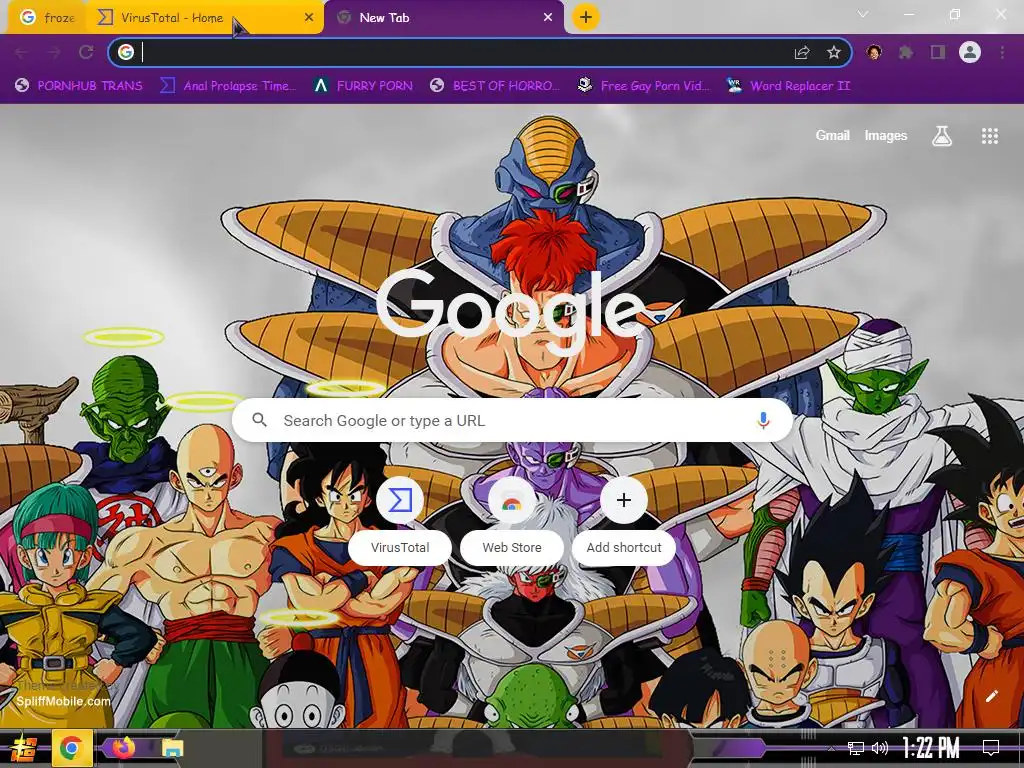The width and height of the screenshot is (1024, 768).
Task: Open the tab search dropdown chevron
Action: pyautogui.click(x=863, y=14)
